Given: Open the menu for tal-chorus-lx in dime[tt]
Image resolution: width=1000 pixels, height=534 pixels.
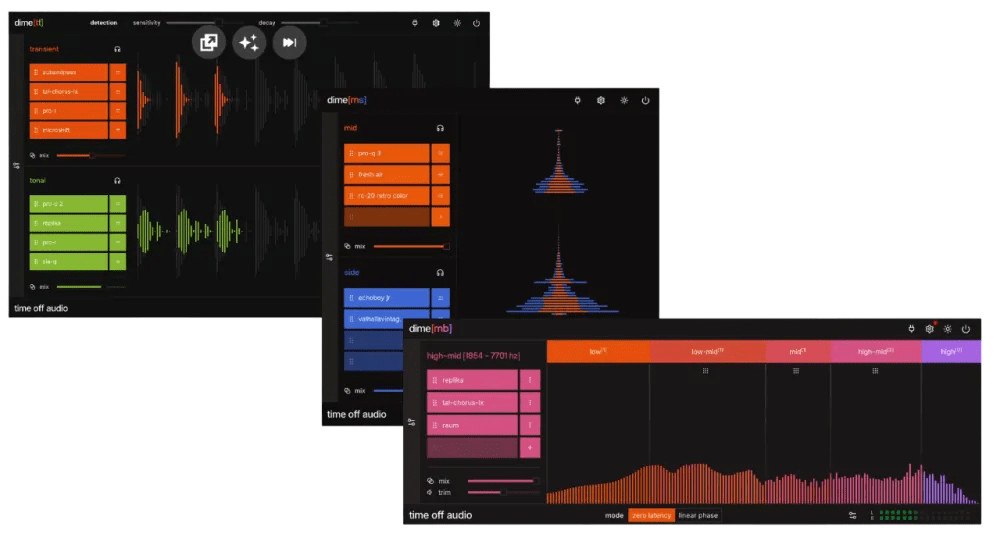Looking at the screenshot, I should pos(117,92).
